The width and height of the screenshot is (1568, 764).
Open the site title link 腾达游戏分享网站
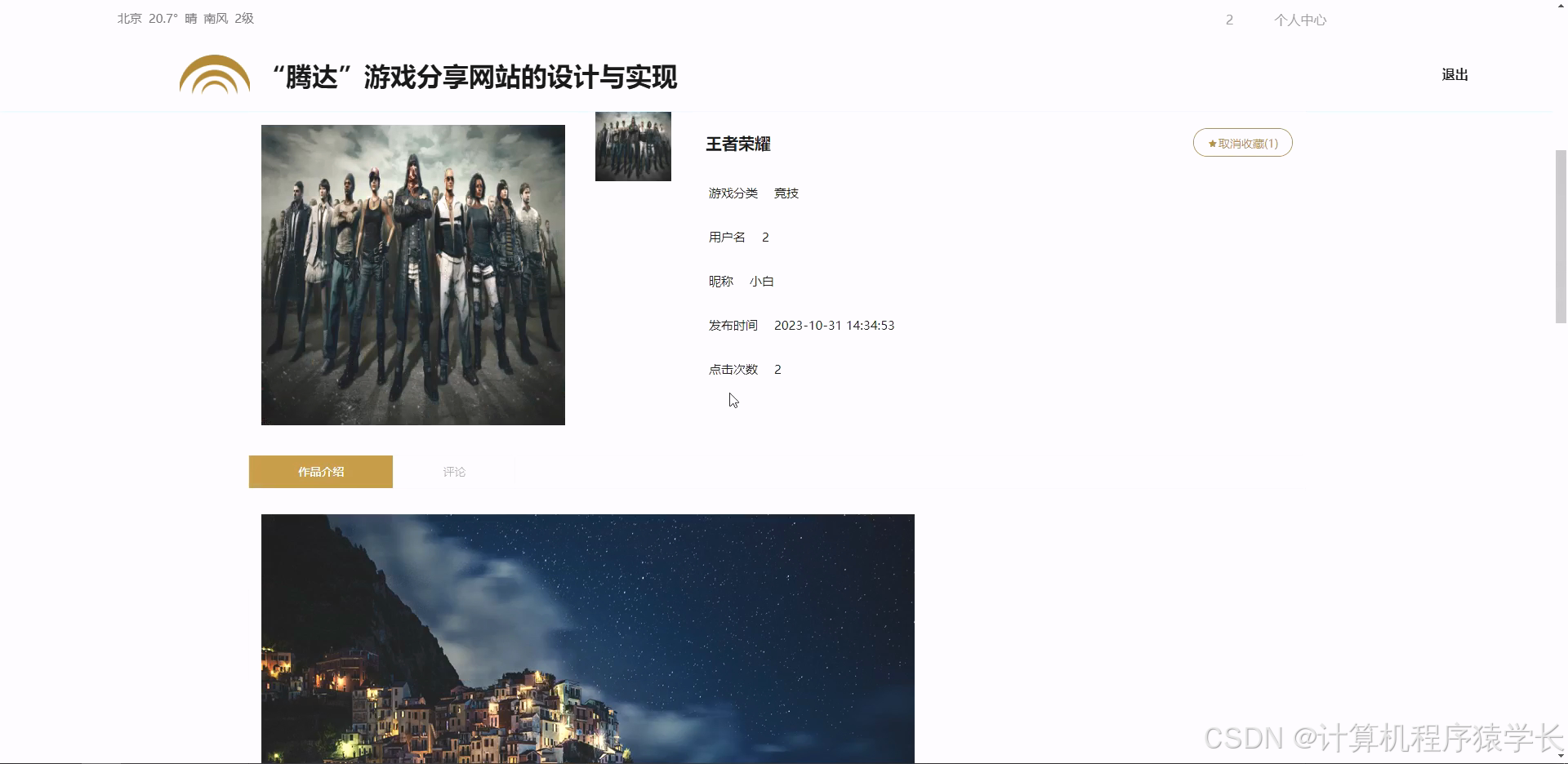474,78
